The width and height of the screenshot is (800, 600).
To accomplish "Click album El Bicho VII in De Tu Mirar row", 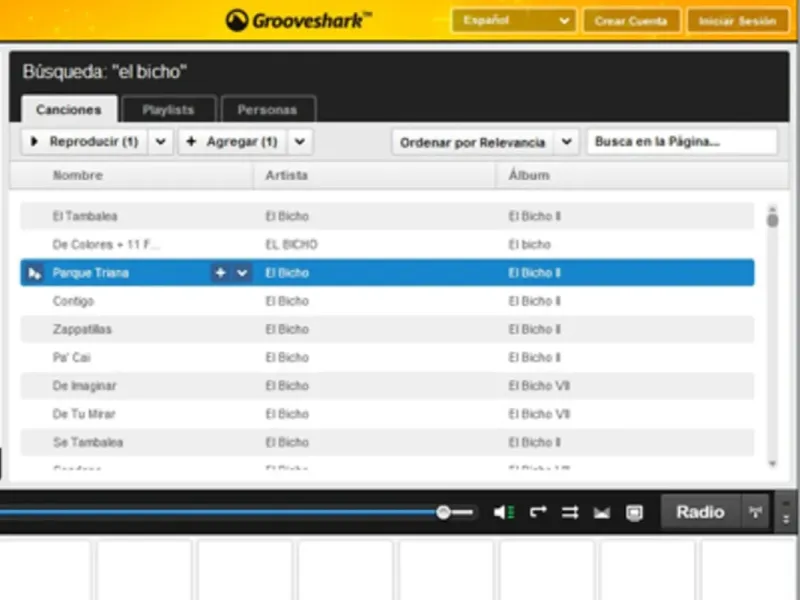I will pyautogui.click(x=539, y=414).
